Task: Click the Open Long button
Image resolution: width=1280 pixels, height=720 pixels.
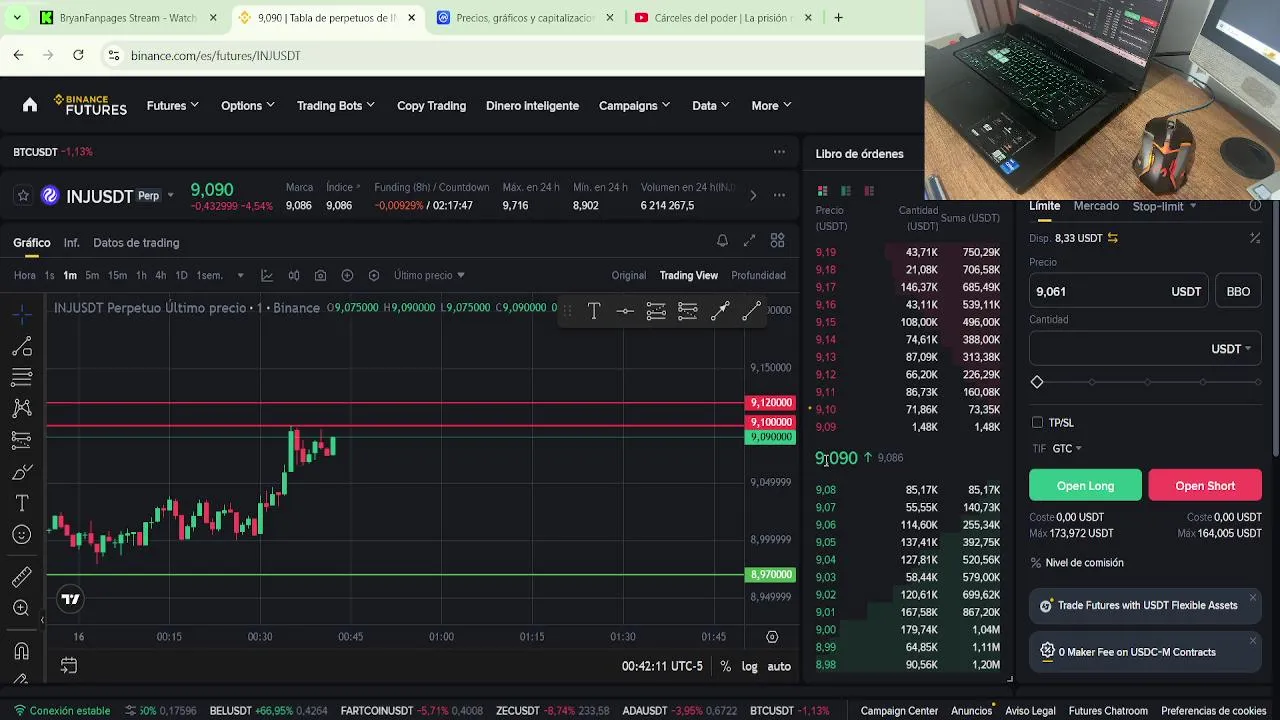Action: coord(1085,485)
